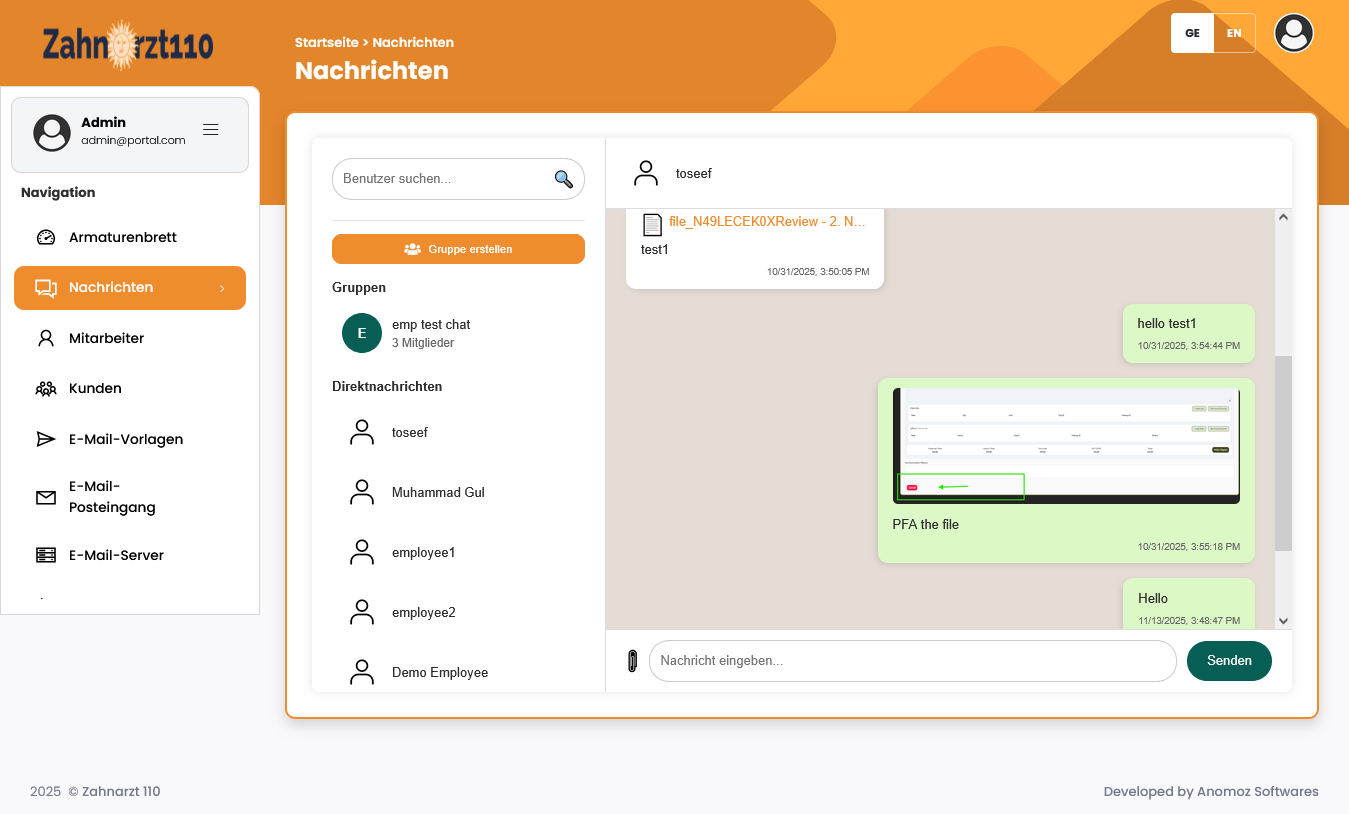
Task: Click the E-Mail-Server icon
Action: 46,555
